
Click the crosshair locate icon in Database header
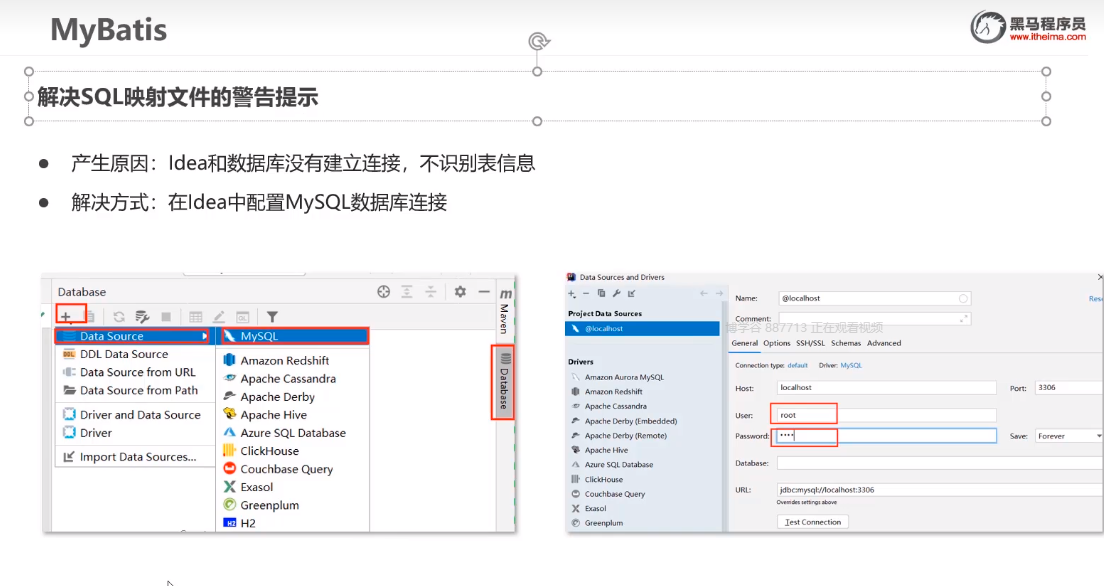tap(384, 292)
